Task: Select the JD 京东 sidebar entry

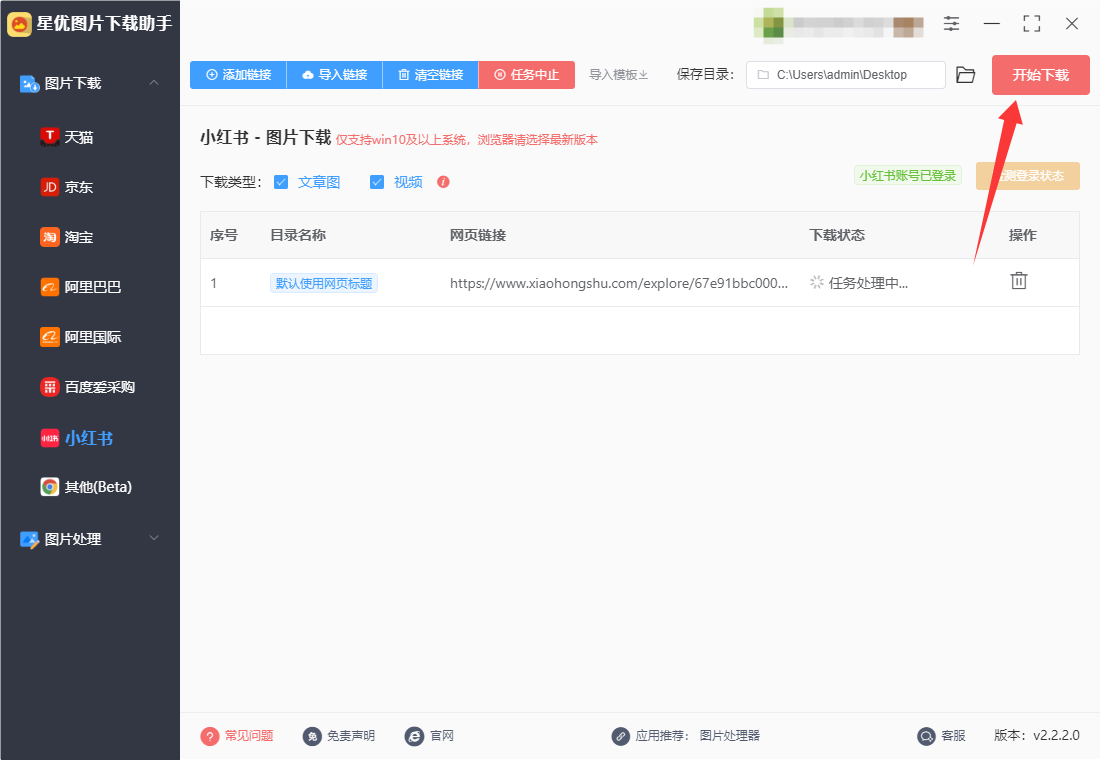Action: coord(67,187)
